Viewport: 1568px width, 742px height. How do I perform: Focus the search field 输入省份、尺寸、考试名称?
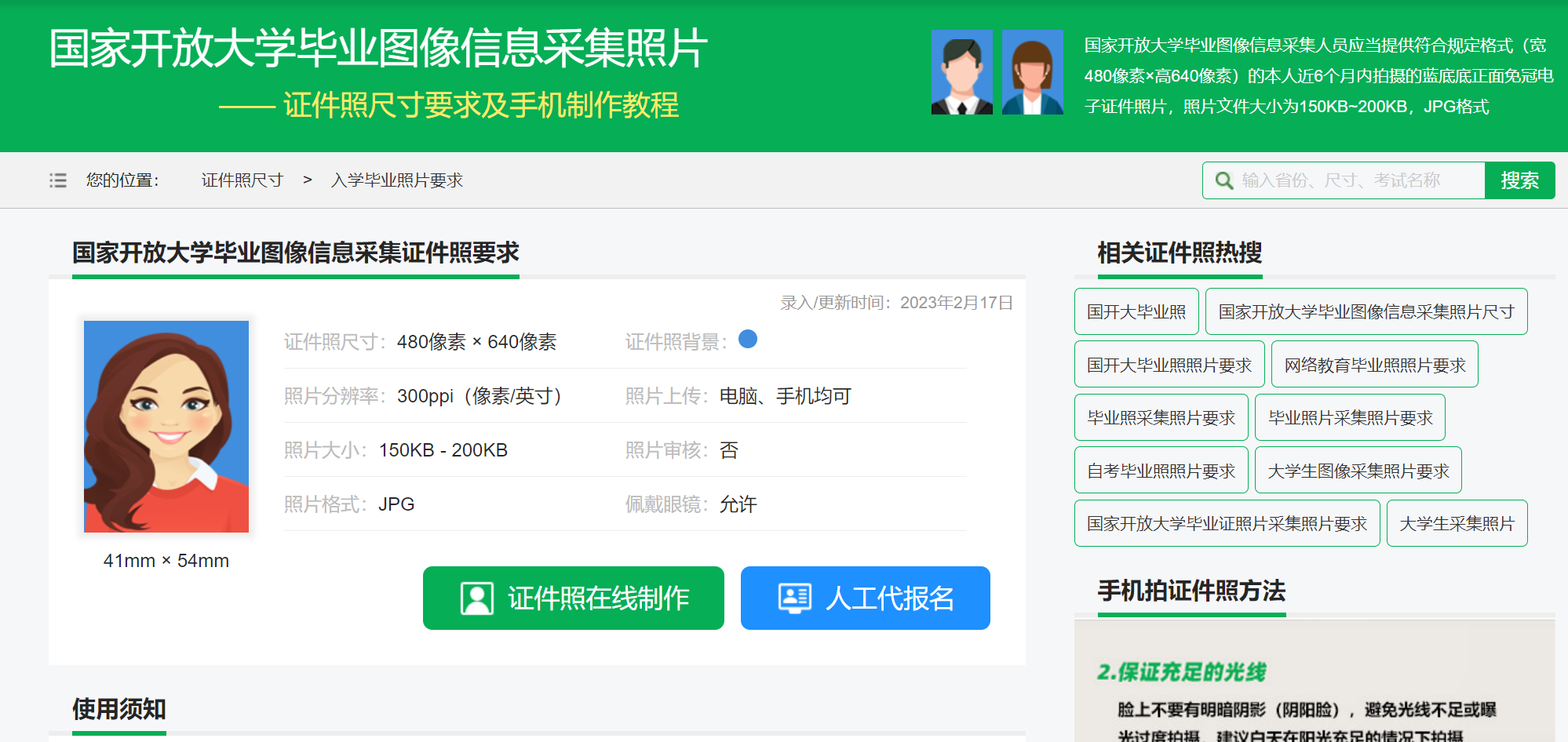click(x=1344, y=180)
